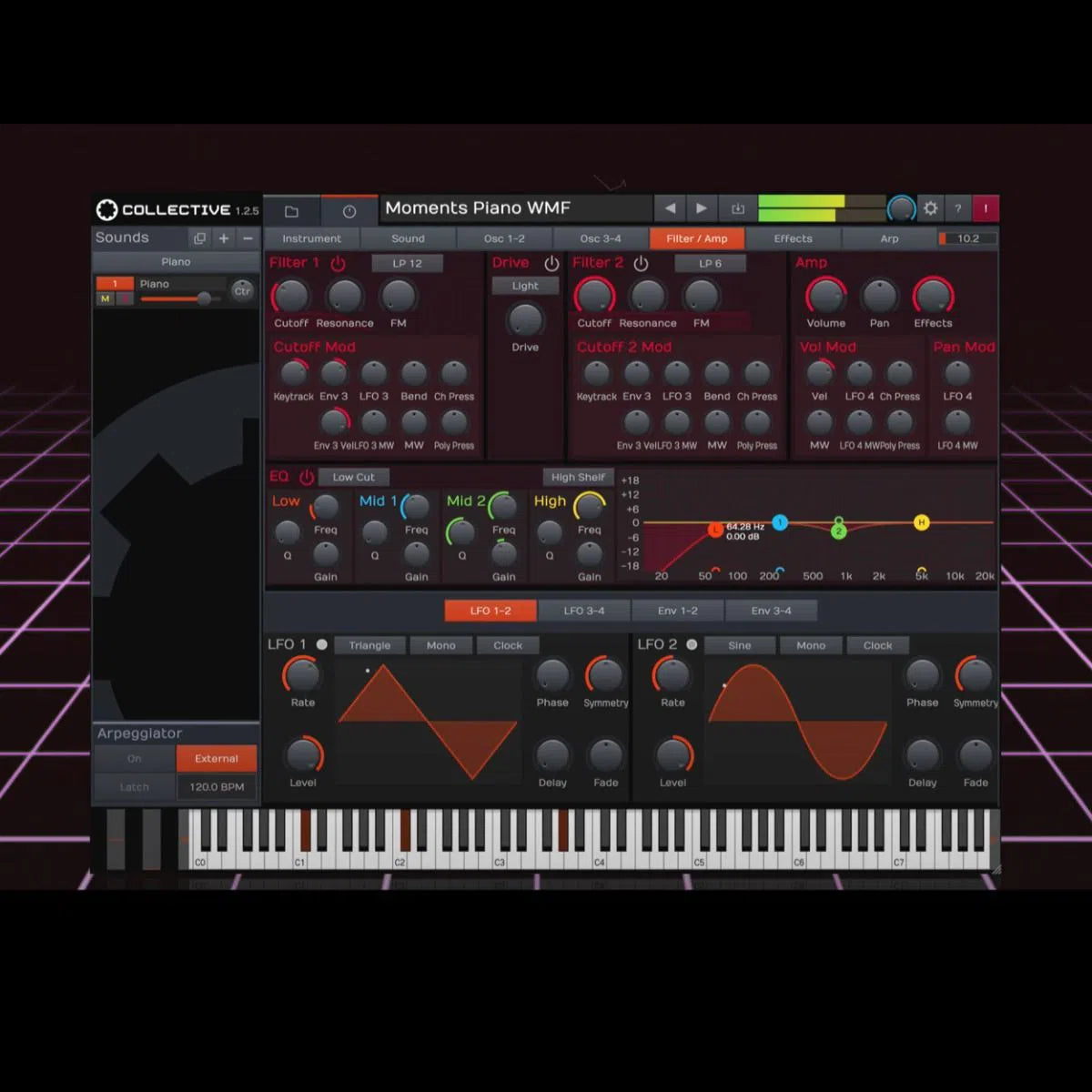Switch to the LFO 3-4 tab

point(583,611)
